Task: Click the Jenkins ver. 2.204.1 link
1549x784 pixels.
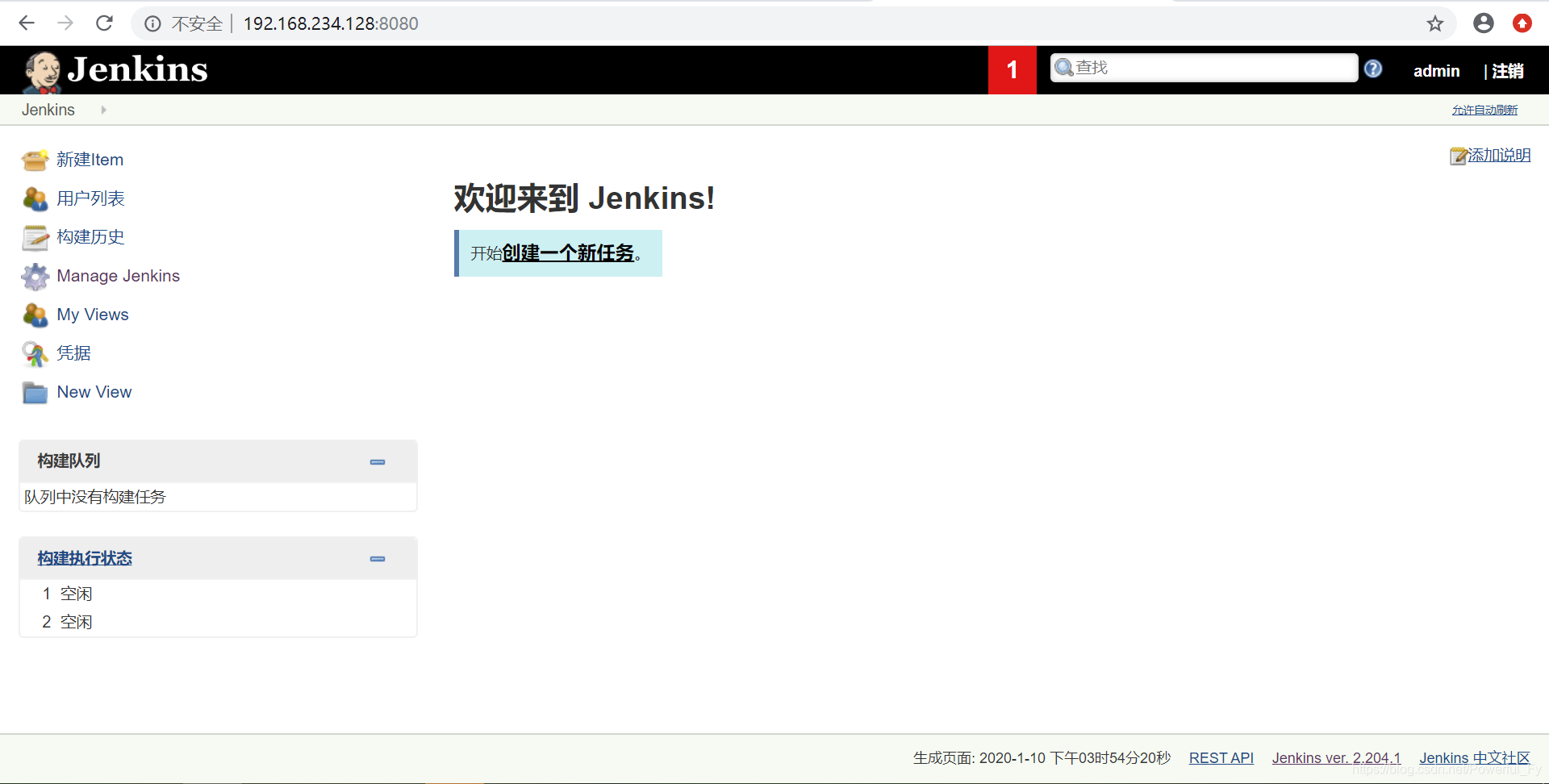Action: click(1336, 758)
